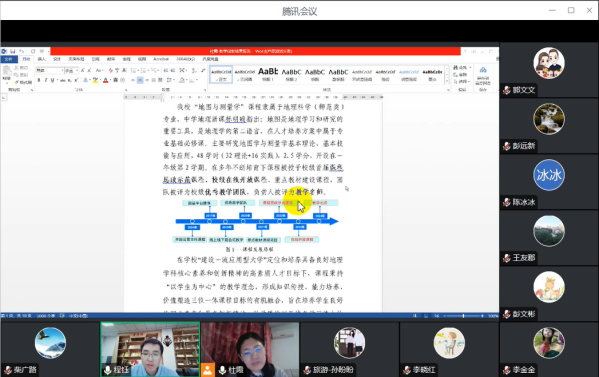Toggle Italic formatting in the ribbon
This screenshot has width=599, height=377.
(x=45, y=80)
